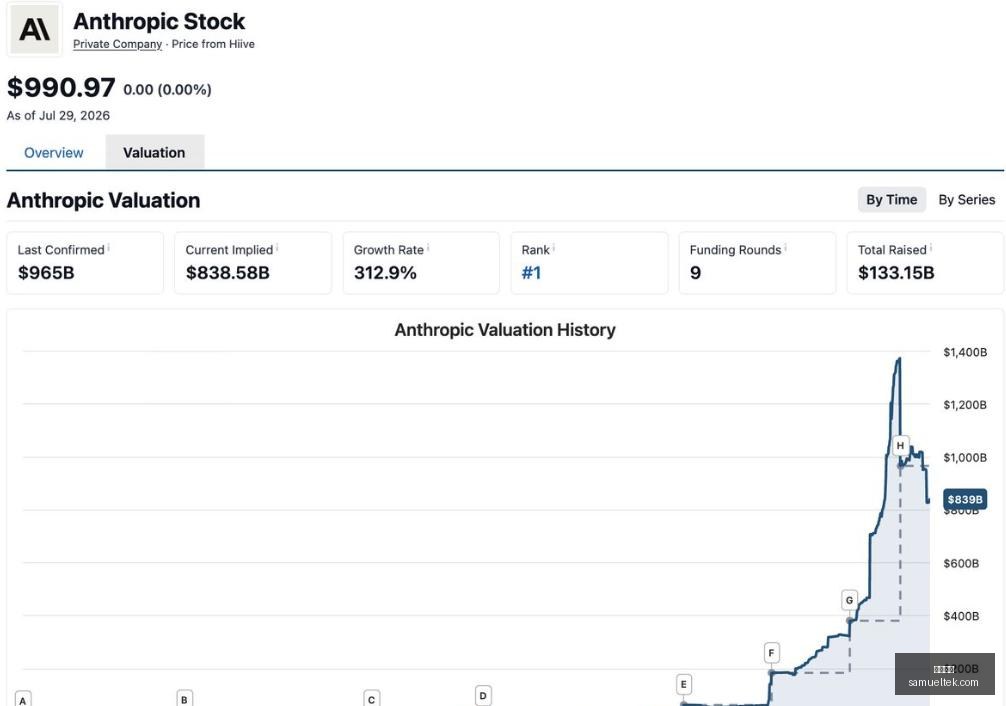
Task: Click the "Anthropic Valuation History" chart title
Action: pos(505,330)
